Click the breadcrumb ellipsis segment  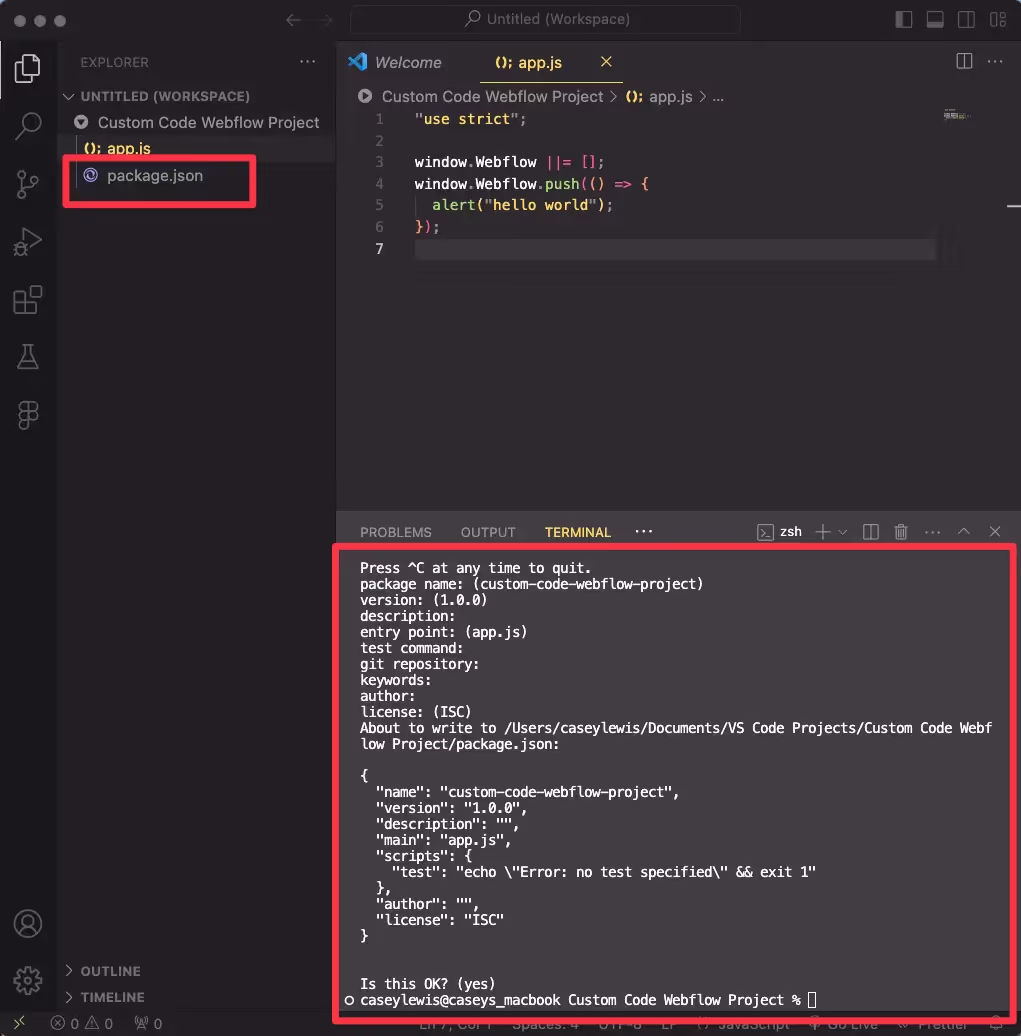coord(718,97)
